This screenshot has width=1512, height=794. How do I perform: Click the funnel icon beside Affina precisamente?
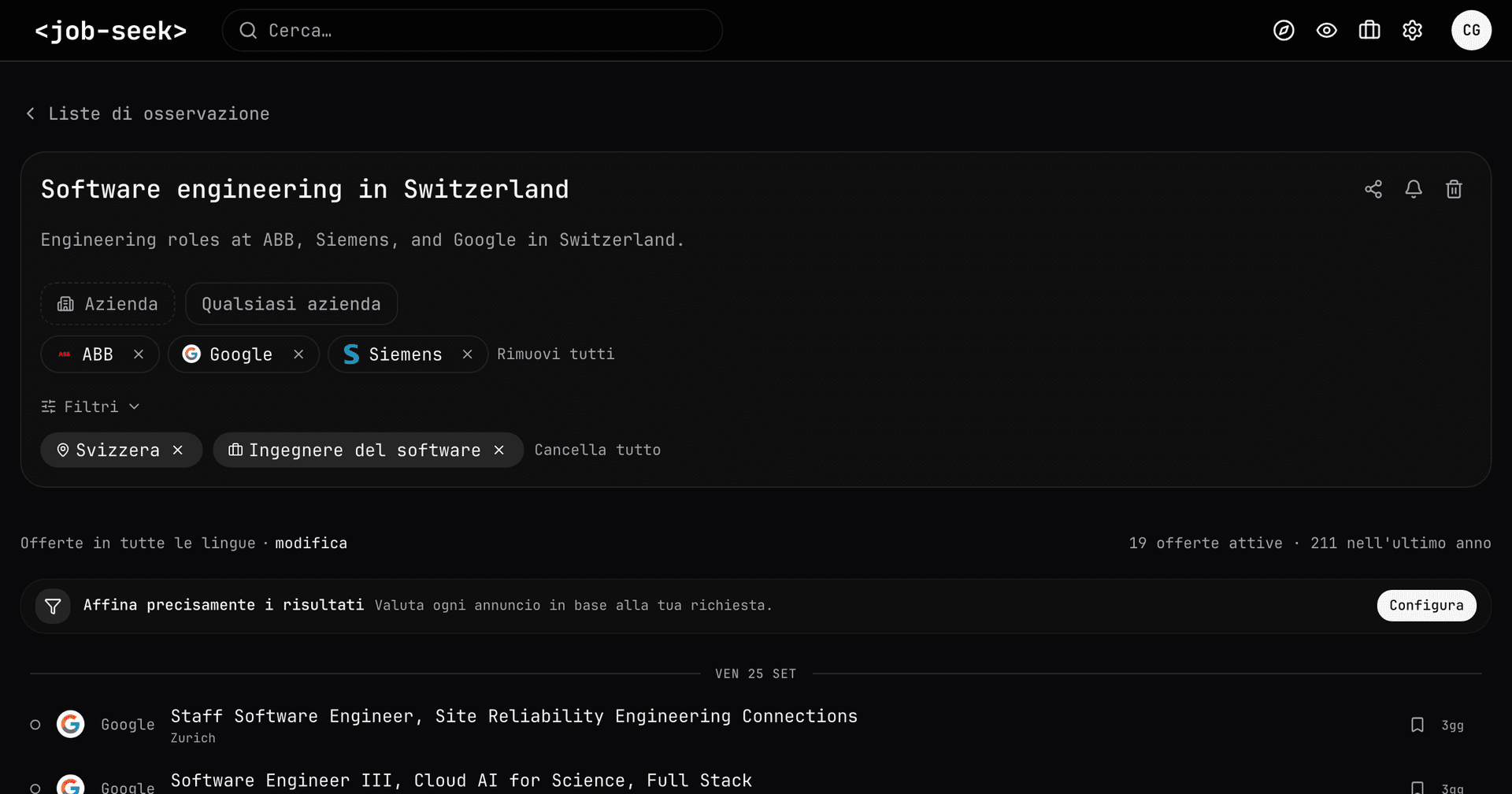point(53,606)
